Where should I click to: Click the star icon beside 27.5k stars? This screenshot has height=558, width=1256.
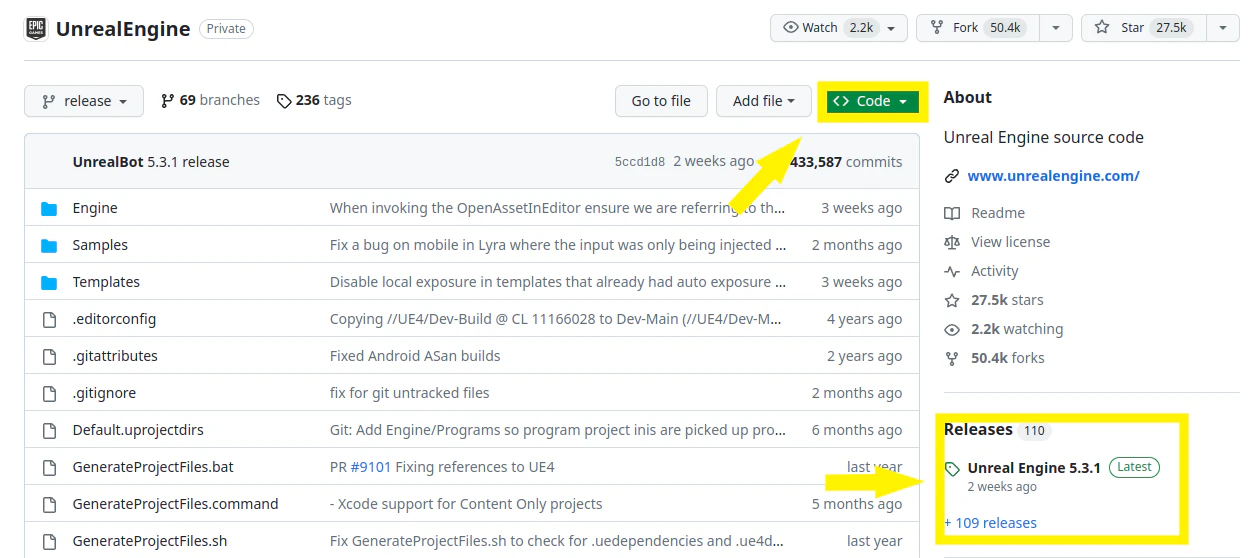coord(952,300)
